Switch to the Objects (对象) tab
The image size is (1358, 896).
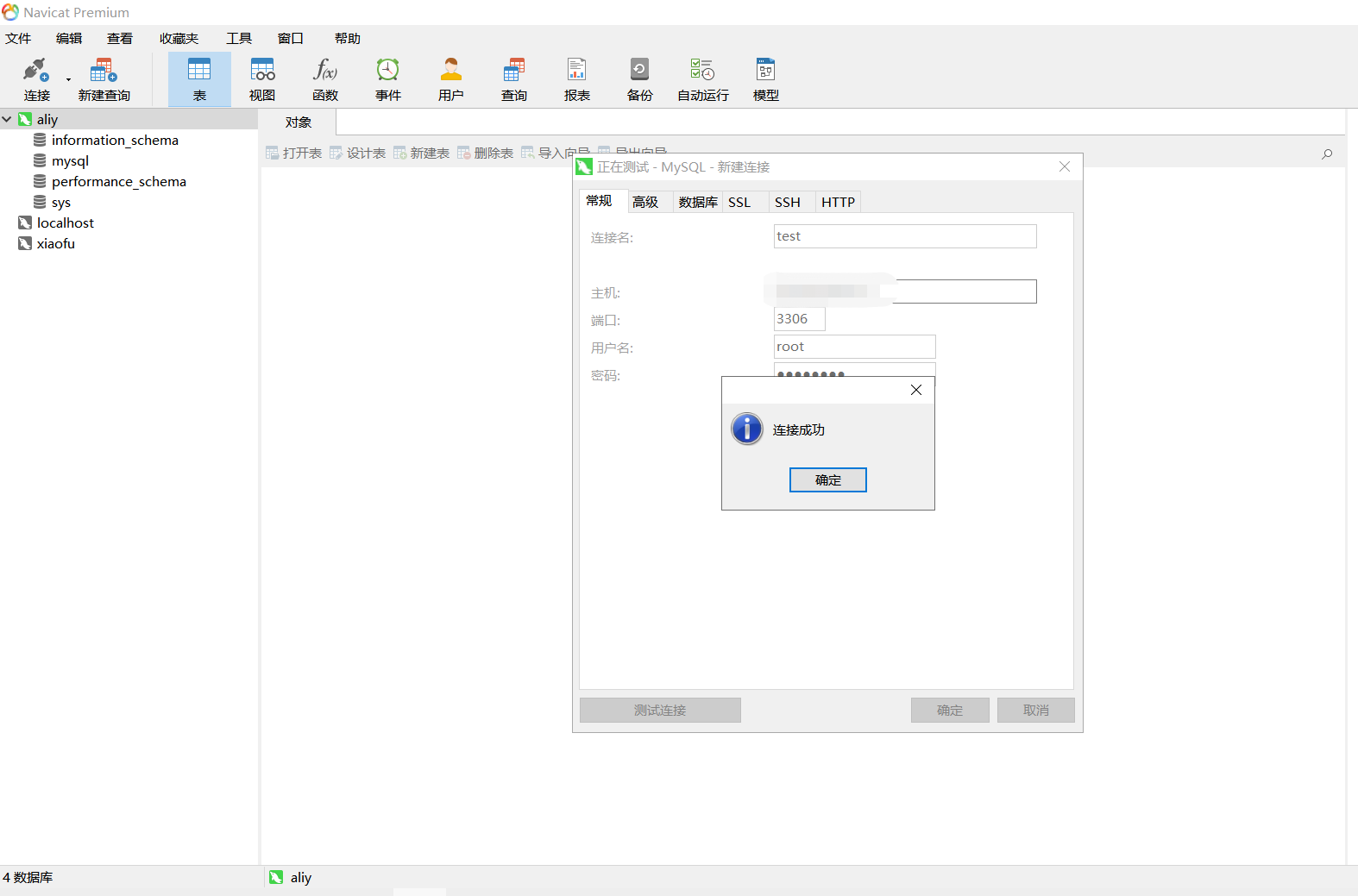298,122
